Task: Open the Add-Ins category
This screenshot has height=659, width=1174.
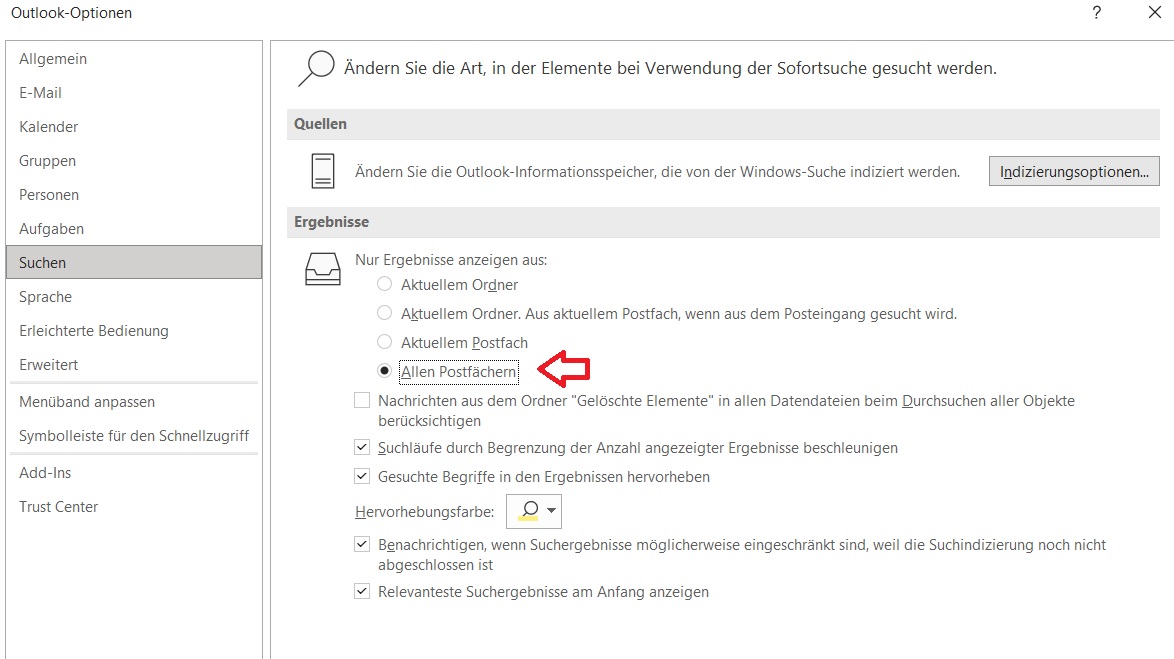Action: (x=134, y=473)
